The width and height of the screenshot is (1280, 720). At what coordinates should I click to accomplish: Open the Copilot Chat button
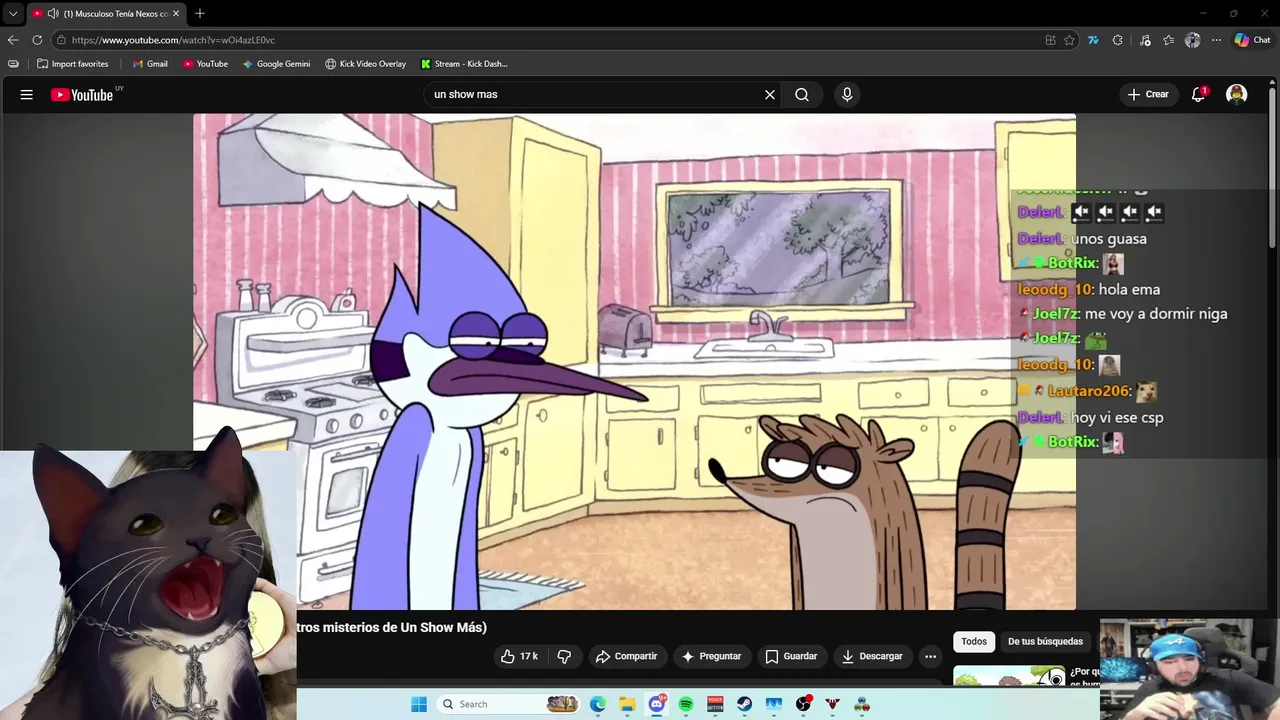coord(1252,40)
